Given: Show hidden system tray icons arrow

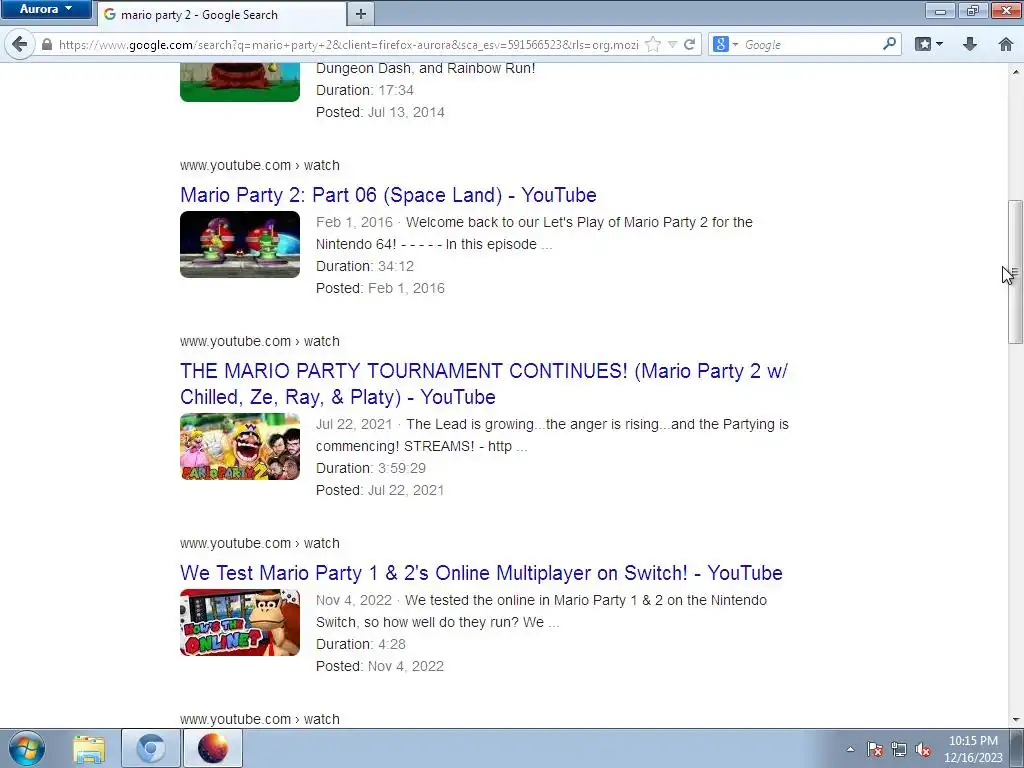Looking at the screenshot, I should (850, 750).
